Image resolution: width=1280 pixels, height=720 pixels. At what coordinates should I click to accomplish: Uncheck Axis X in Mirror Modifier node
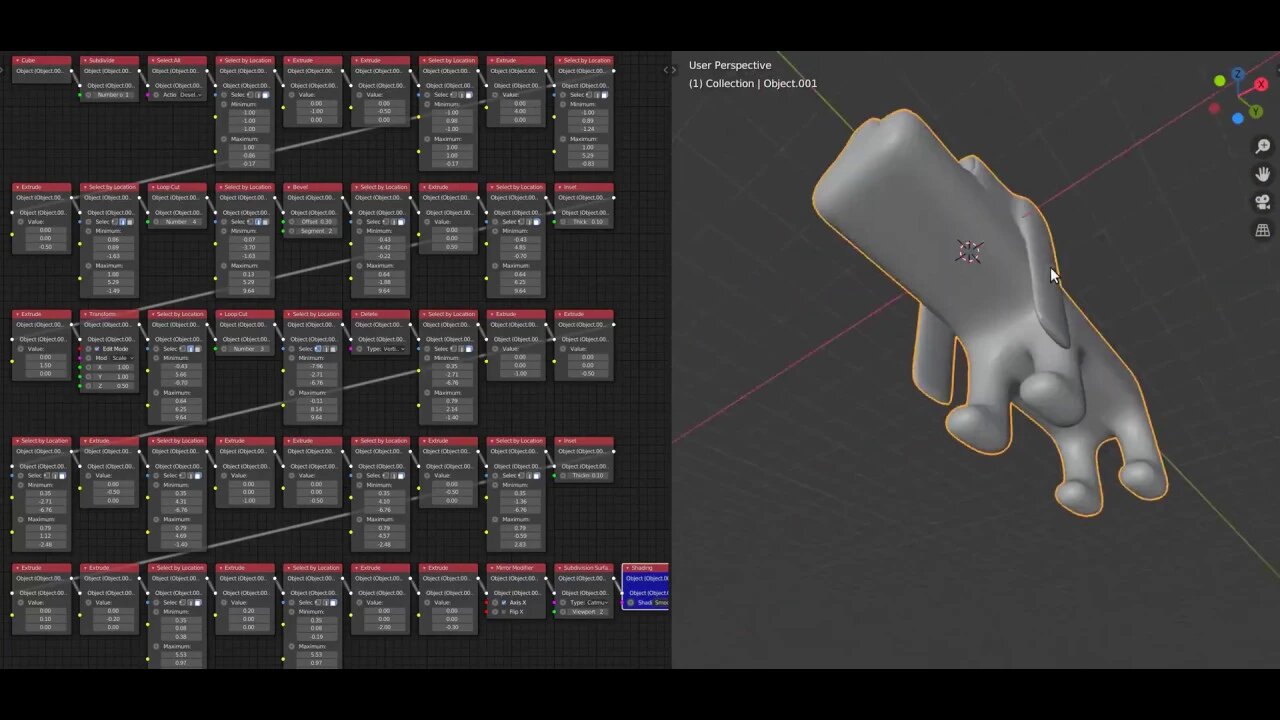pos(503,603)
